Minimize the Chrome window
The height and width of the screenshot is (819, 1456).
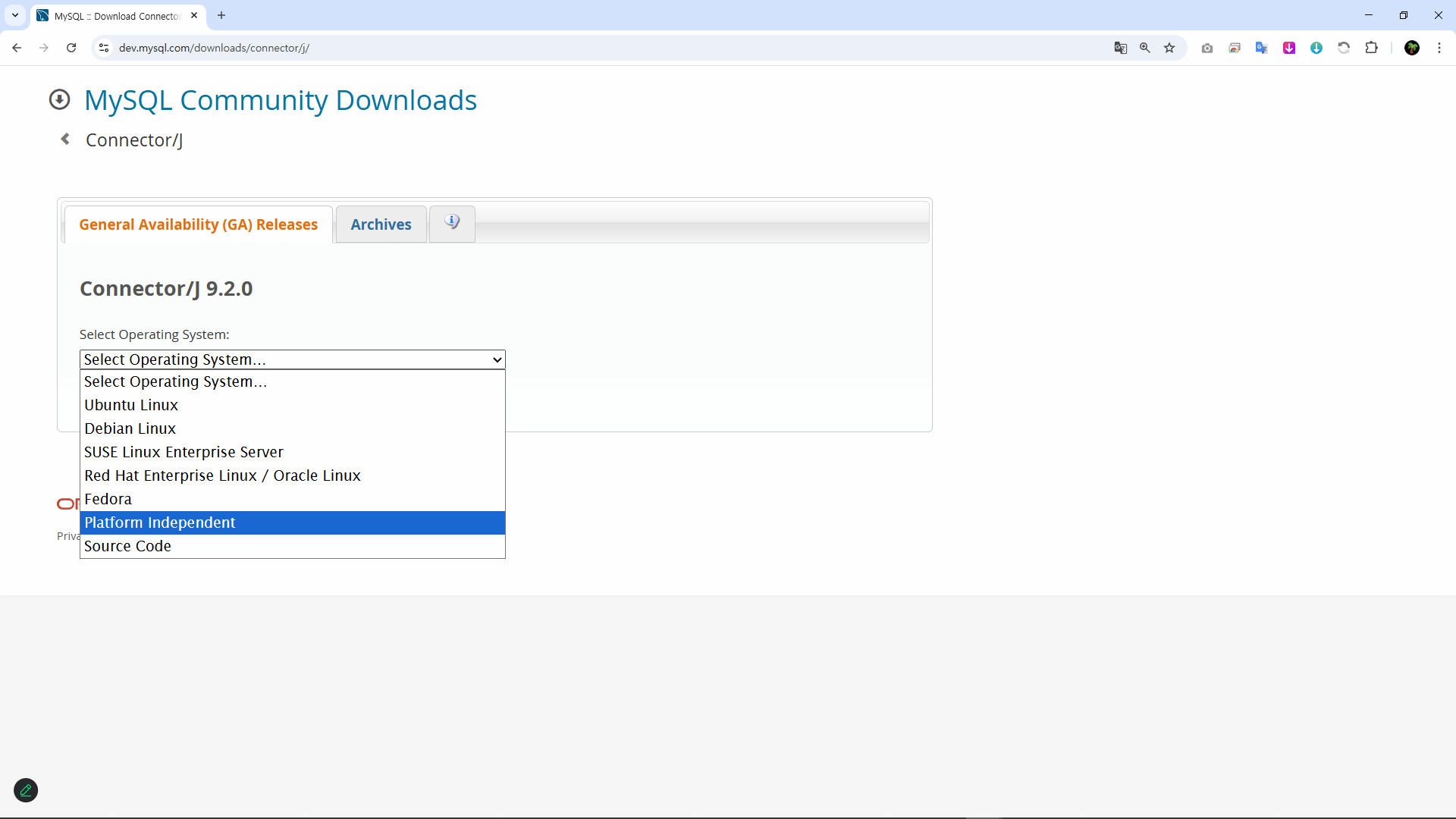1369,15
